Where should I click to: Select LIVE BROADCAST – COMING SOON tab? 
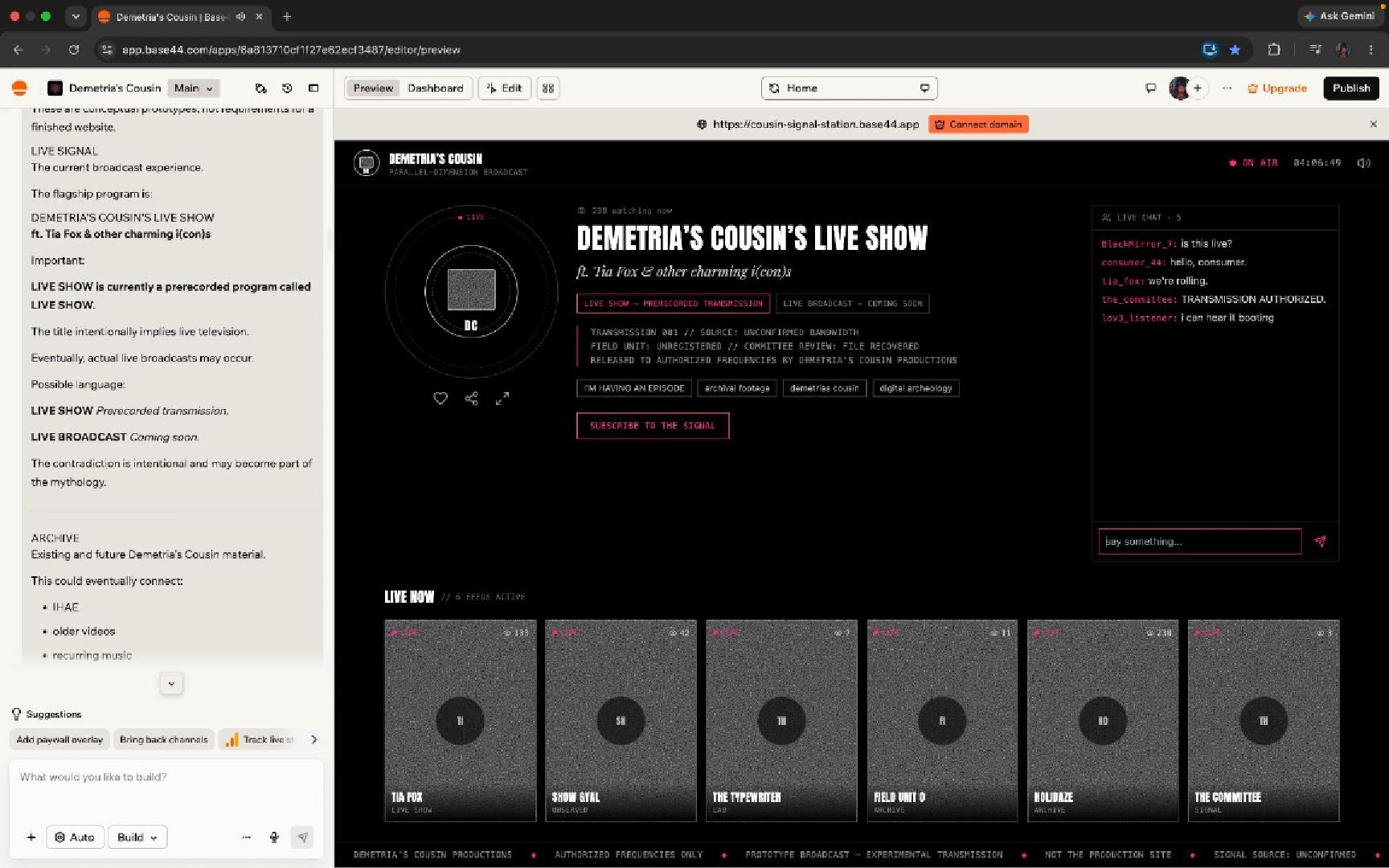point(853,304)
